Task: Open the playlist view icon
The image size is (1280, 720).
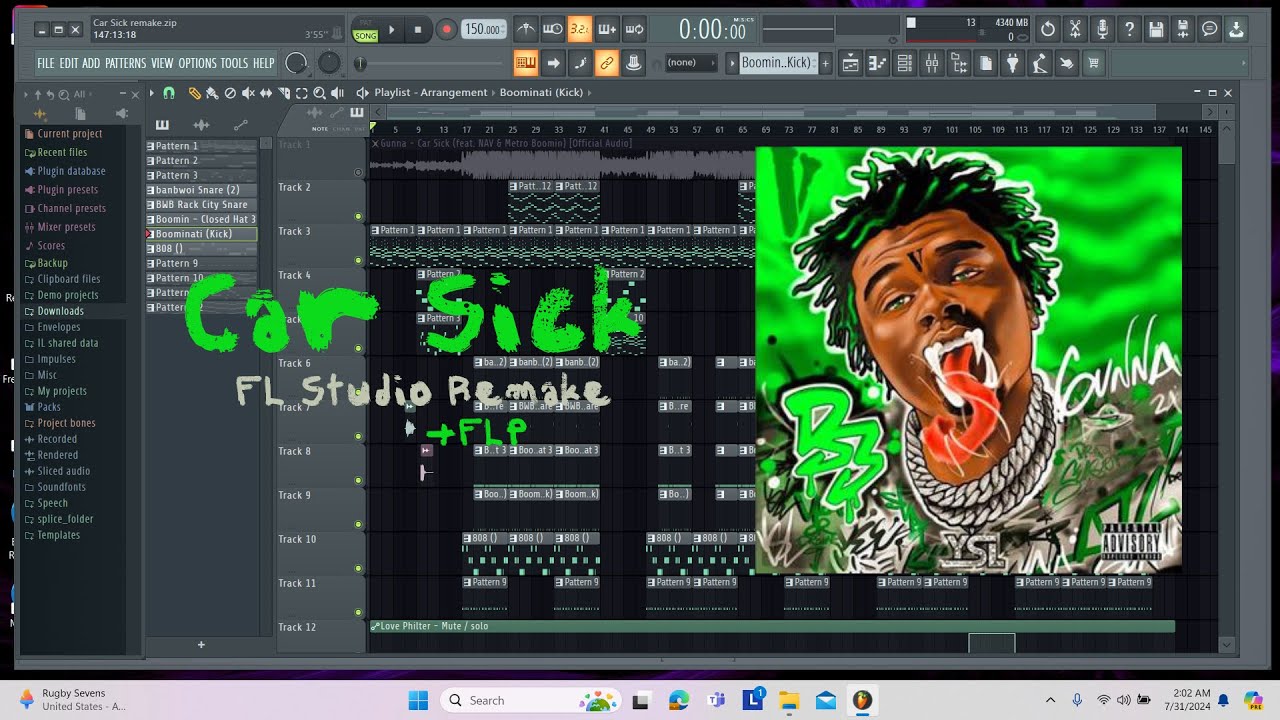Action: [850, 64]
